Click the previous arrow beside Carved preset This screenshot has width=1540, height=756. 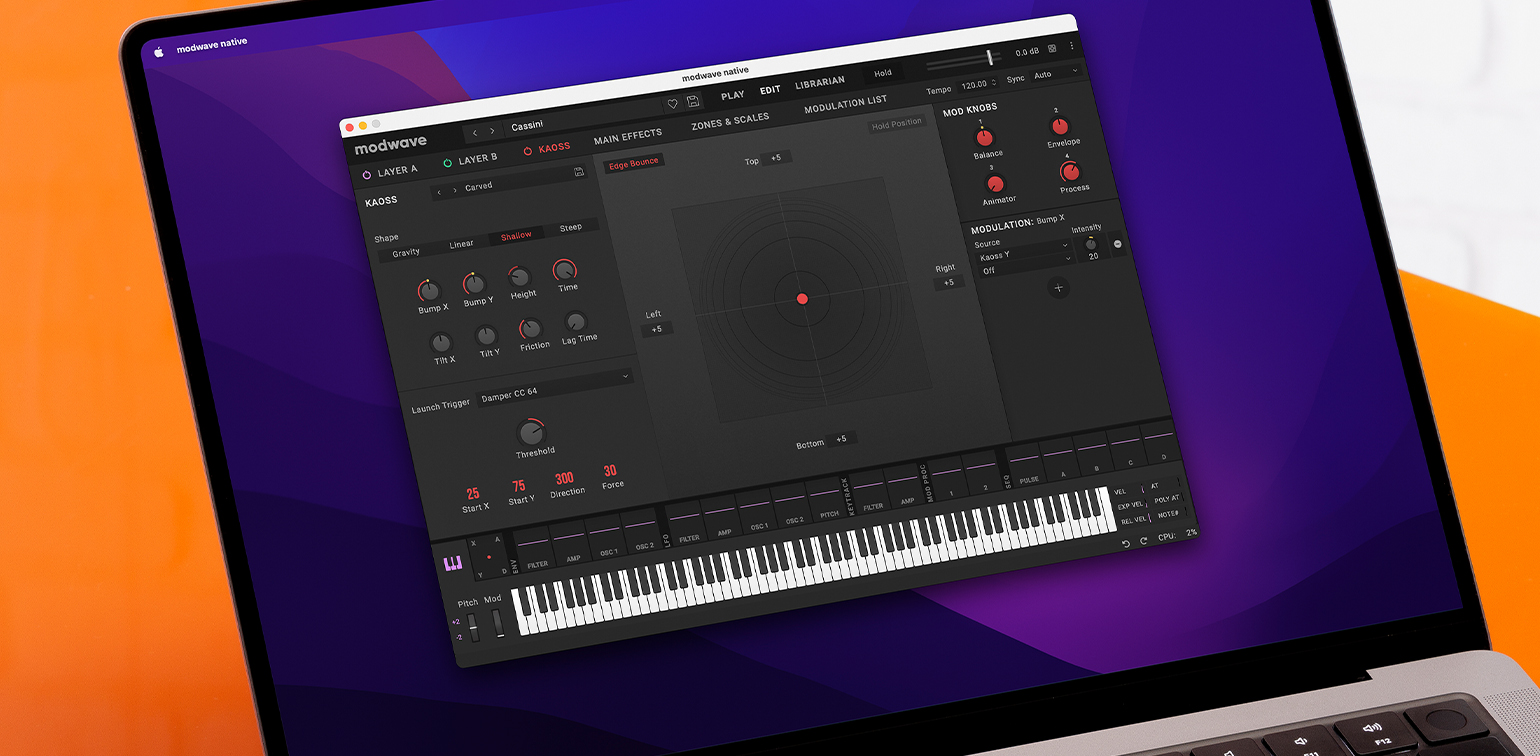pos(438,191)
